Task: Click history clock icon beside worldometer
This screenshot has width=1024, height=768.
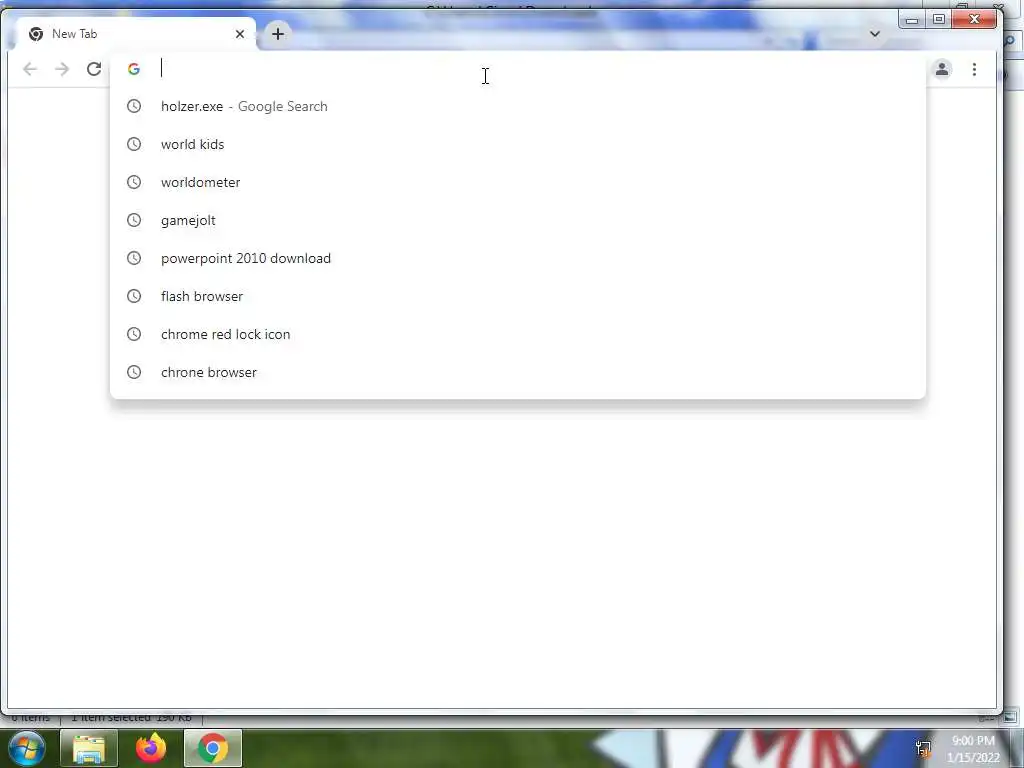Action: [x=134, y=182]
